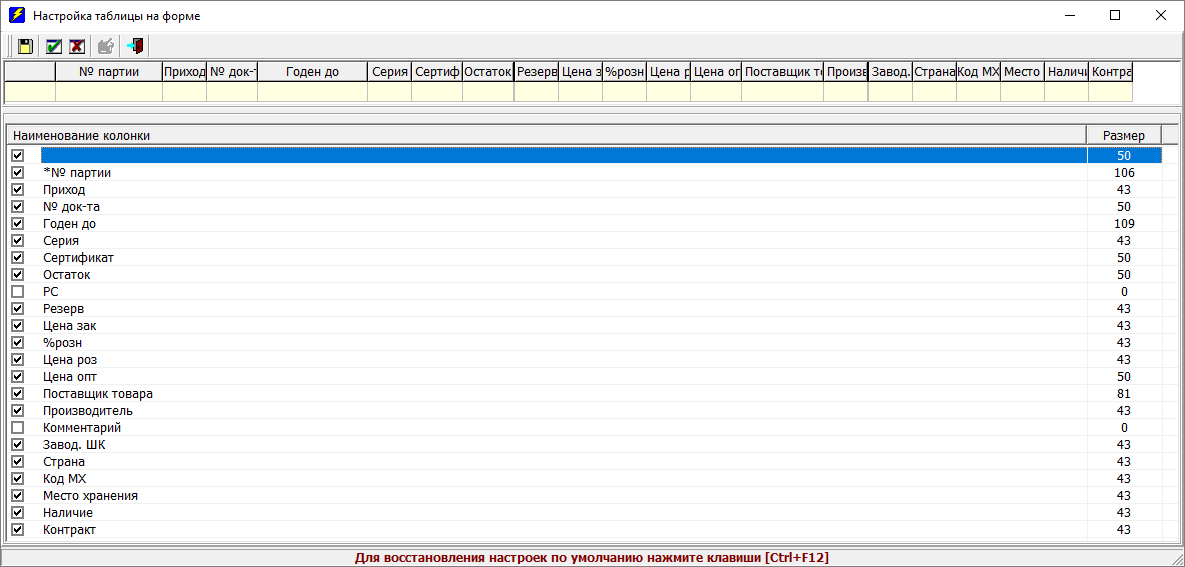
Task: Click the grayed-out hand edit icon
Action: tap(105, 46)
